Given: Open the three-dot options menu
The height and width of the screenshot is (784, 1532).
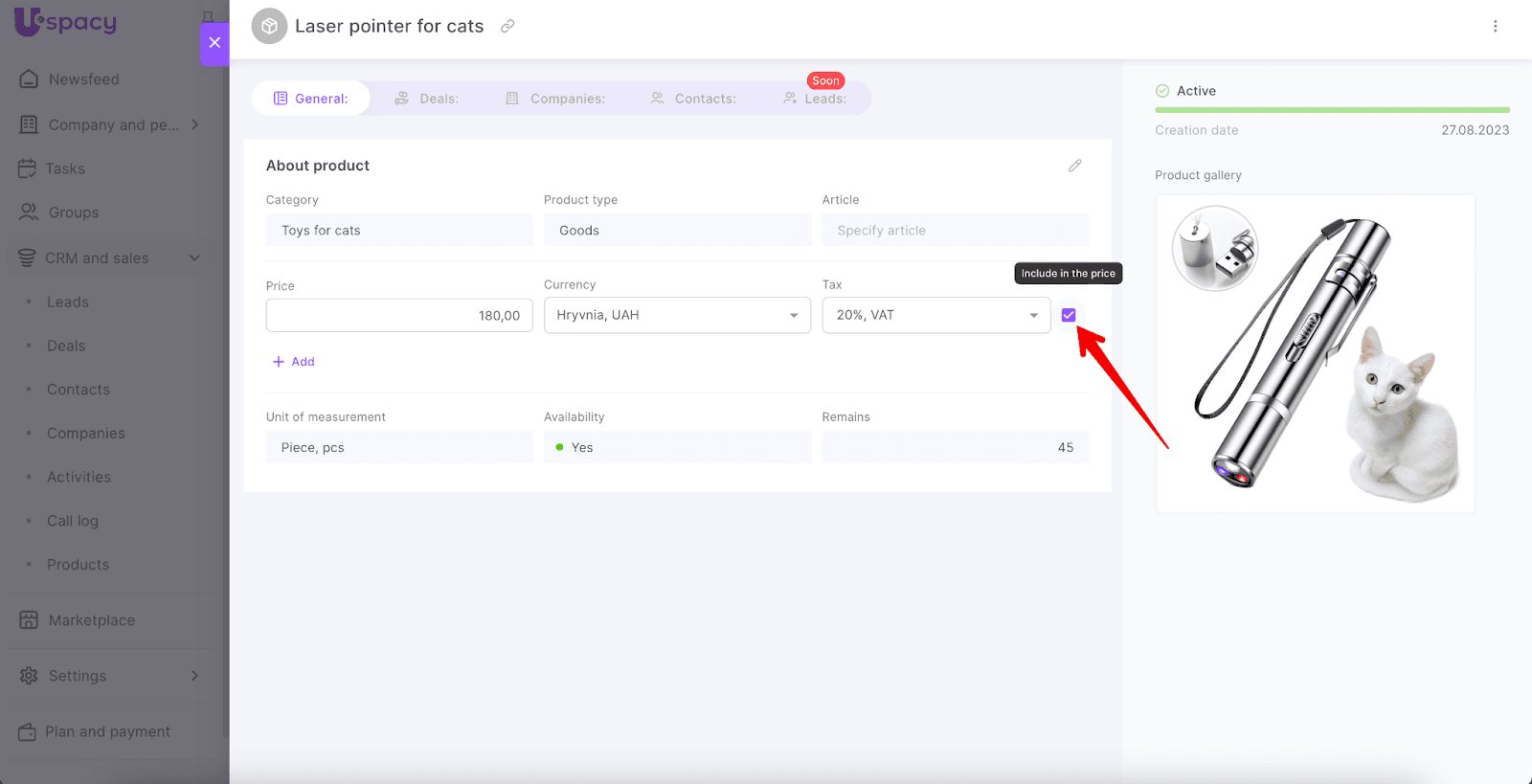Looking at the screenshot, I should coord(1495,26).
